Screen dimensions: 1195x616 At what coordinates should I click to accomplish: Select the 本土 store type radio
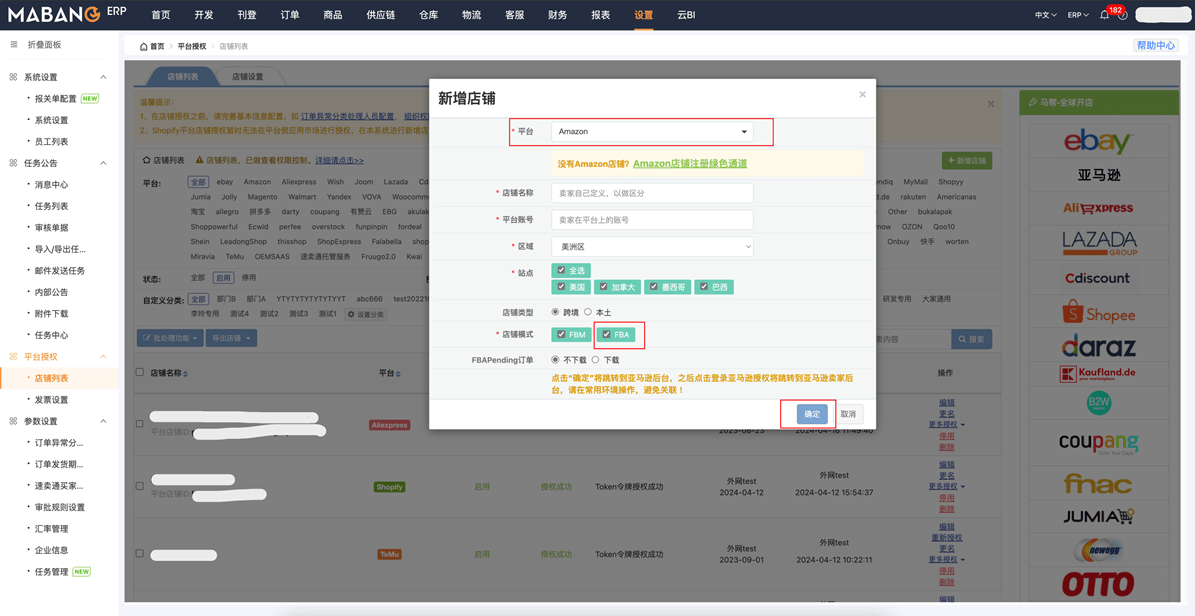point(588,313)
